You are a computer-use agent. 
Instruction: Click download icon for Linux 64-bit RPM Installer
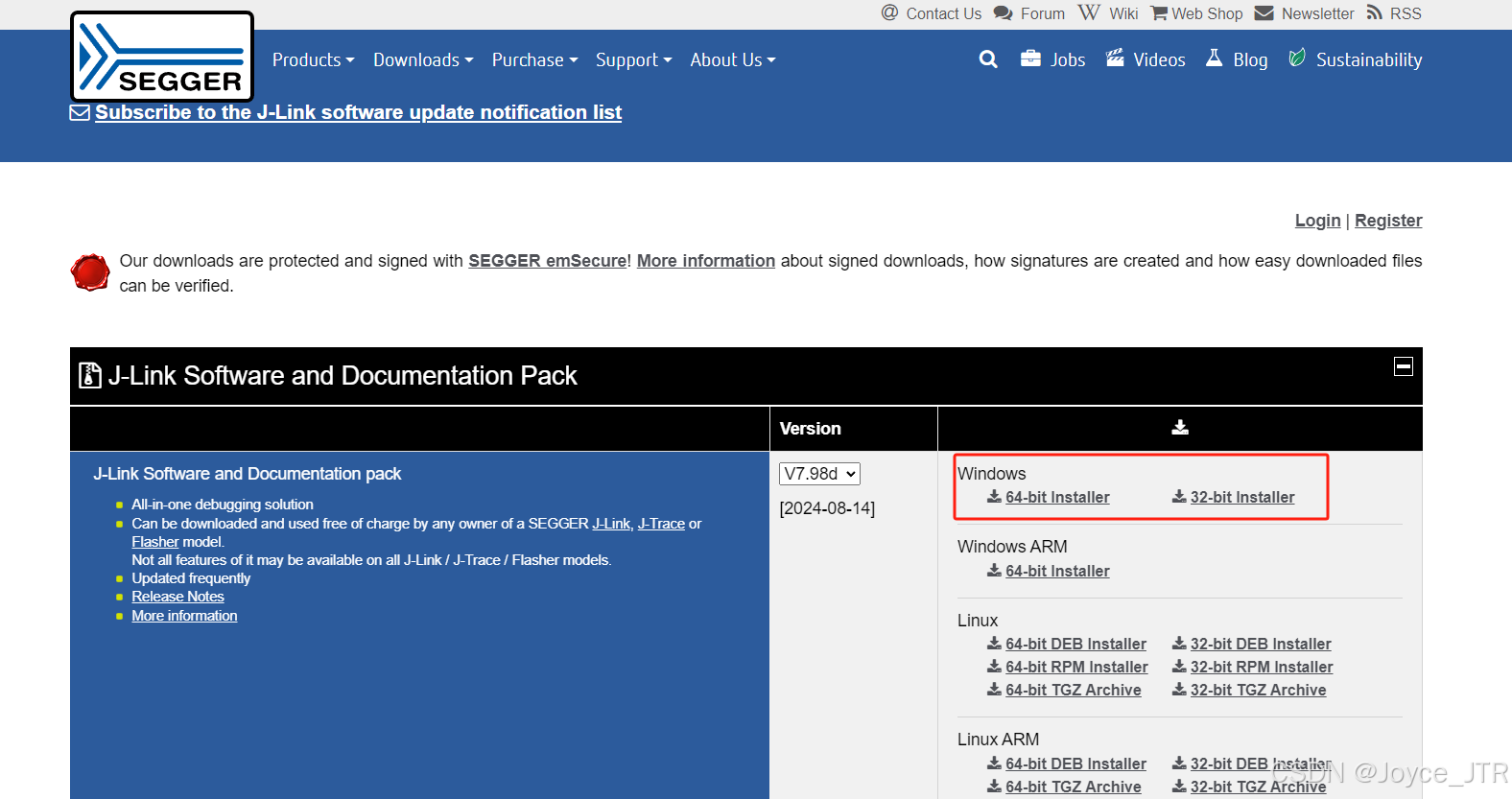(994, 666)
